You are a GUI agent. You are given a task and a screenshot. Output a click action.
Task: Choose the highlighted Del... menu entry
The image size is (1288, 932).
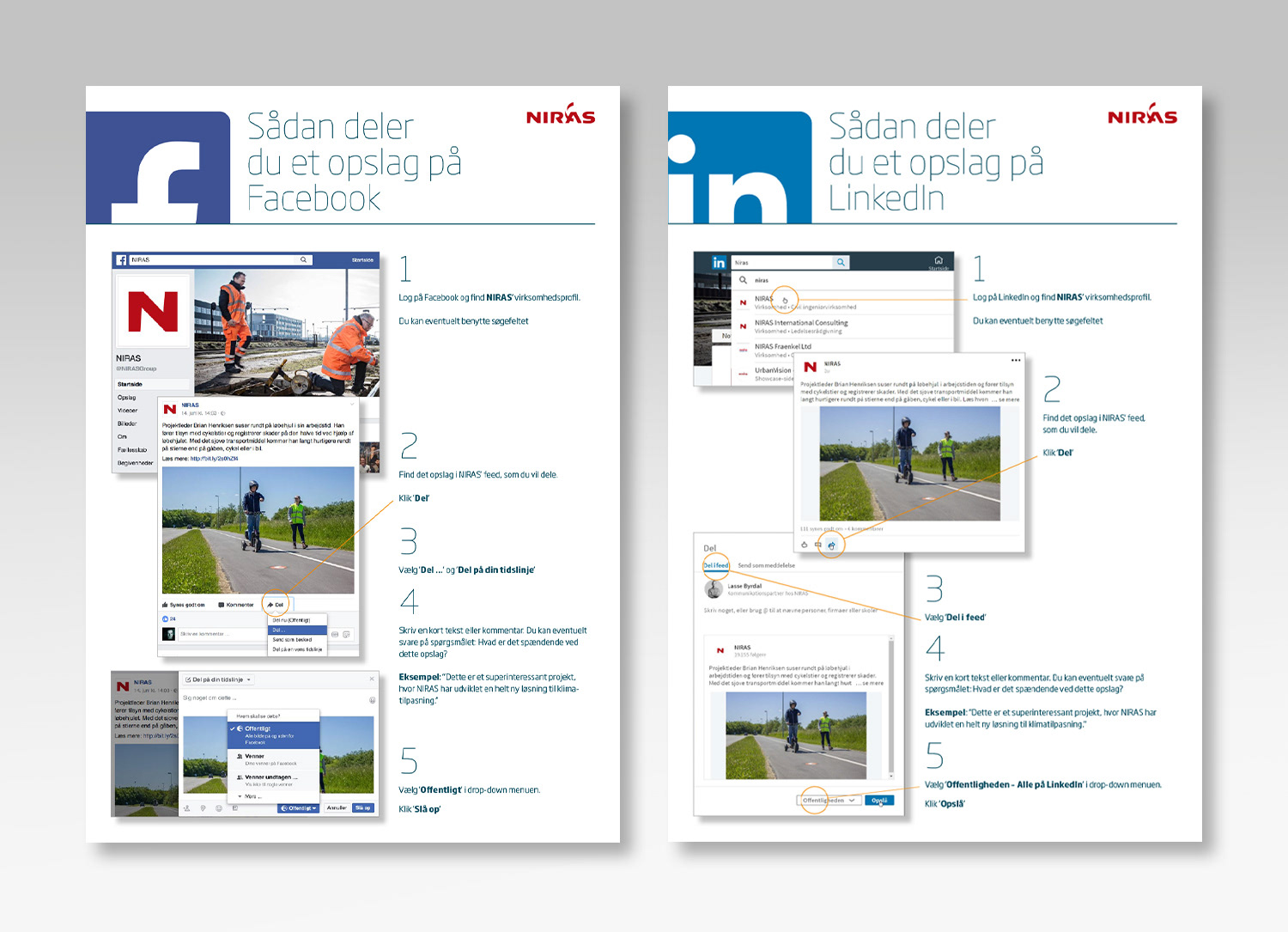click(x=297, y=630)
